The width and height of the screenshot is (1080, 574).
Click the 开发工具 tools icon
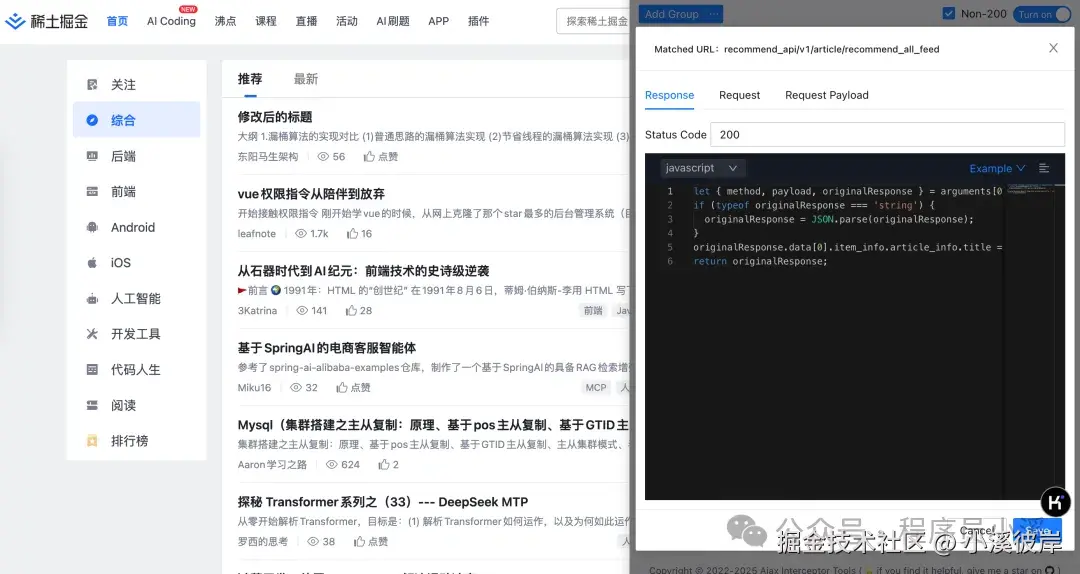coord(92,334)
